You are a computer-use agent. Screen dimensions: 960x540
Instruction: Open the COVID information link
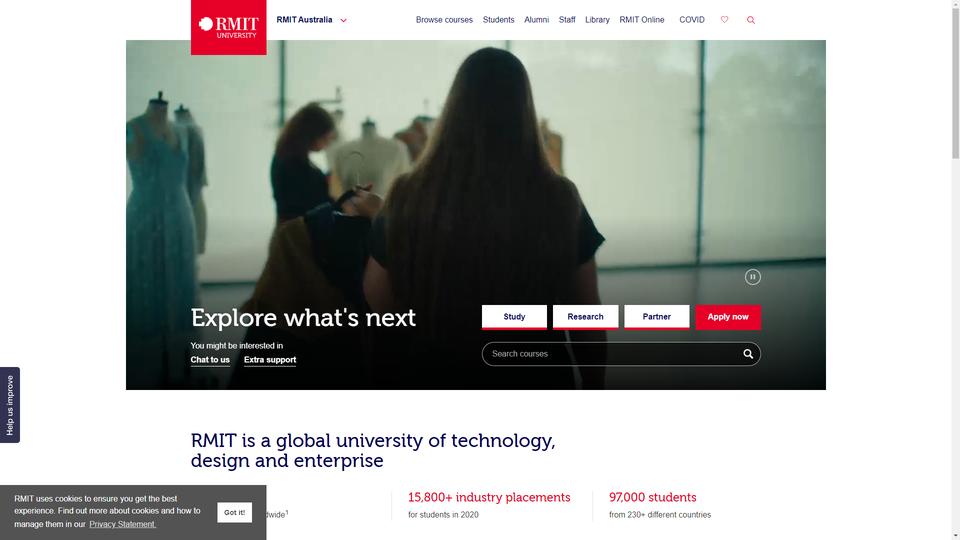692,20
